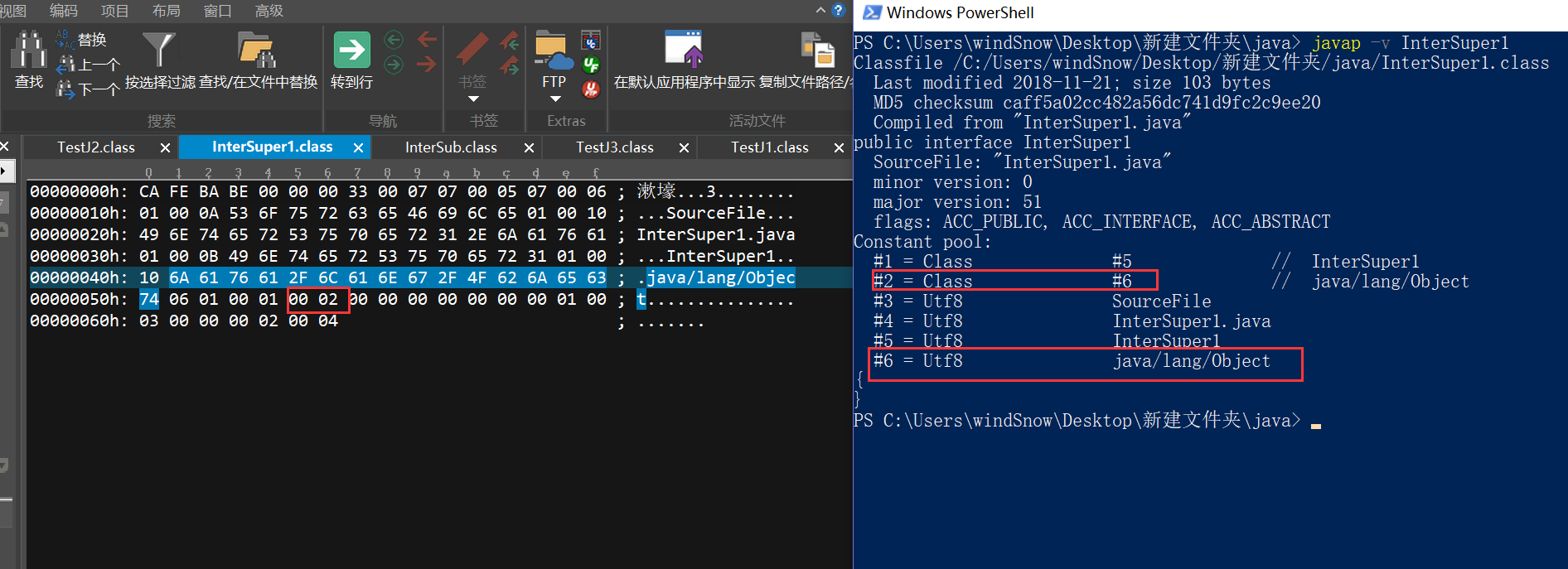This screenshot has width=1568, height=569.
Task: Click 'major version: 51' in PowerShell
Action: pyautogui.click(x=957, y=202)
